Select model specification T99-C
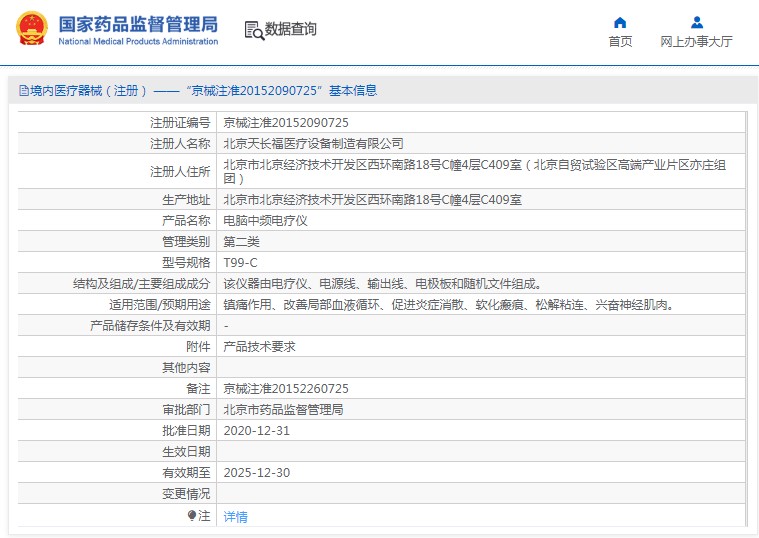 click(240, 263)
